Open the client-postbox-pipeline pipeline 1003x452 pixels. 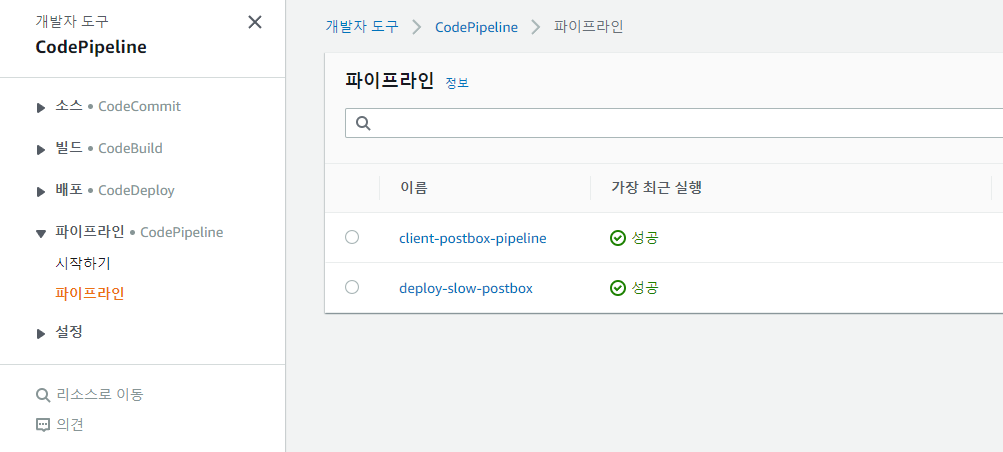pyautogui.click(x=473, y=238)
